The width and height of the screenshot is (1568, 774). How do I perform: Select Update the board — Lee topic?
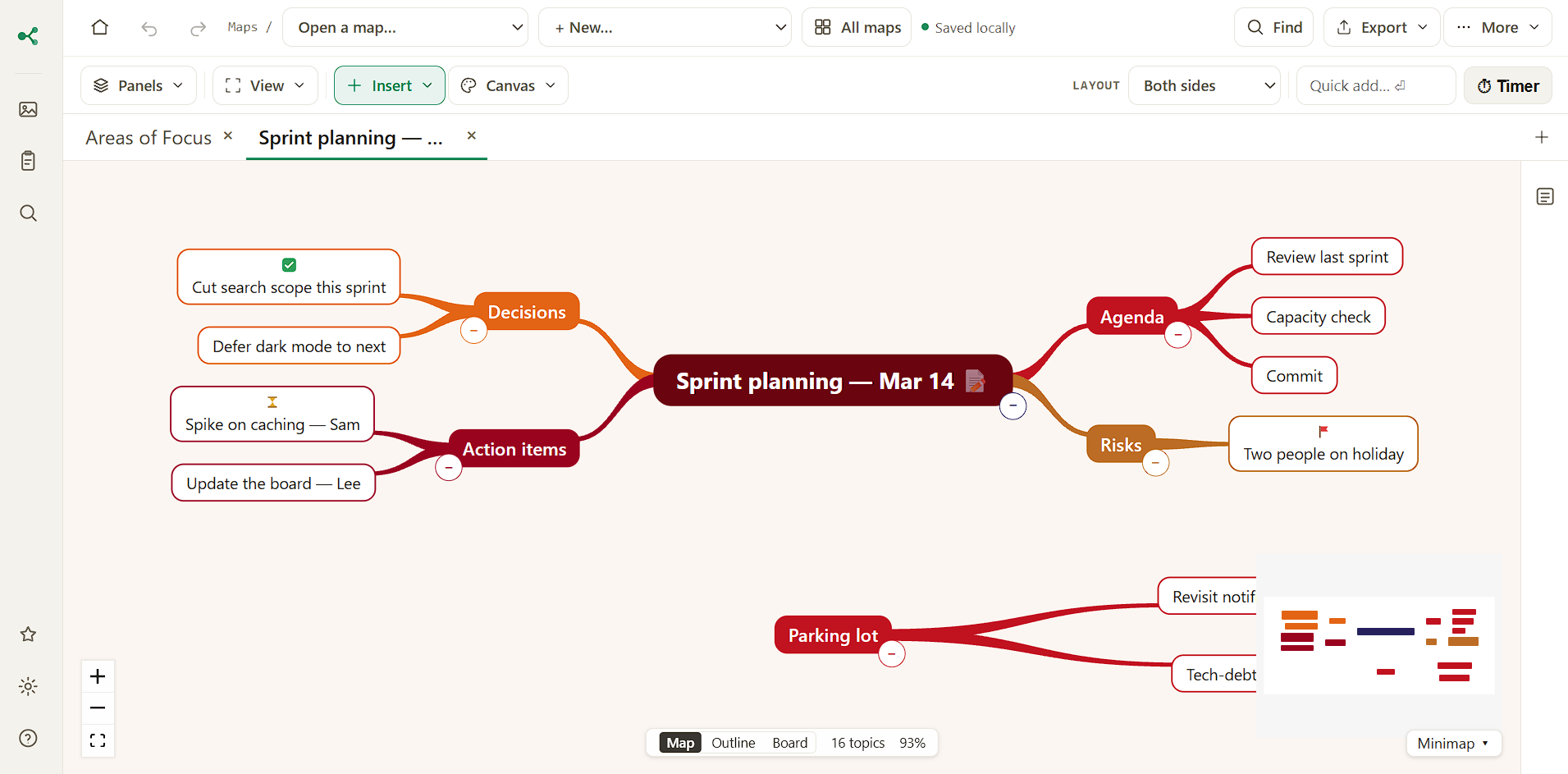[273, 483]
